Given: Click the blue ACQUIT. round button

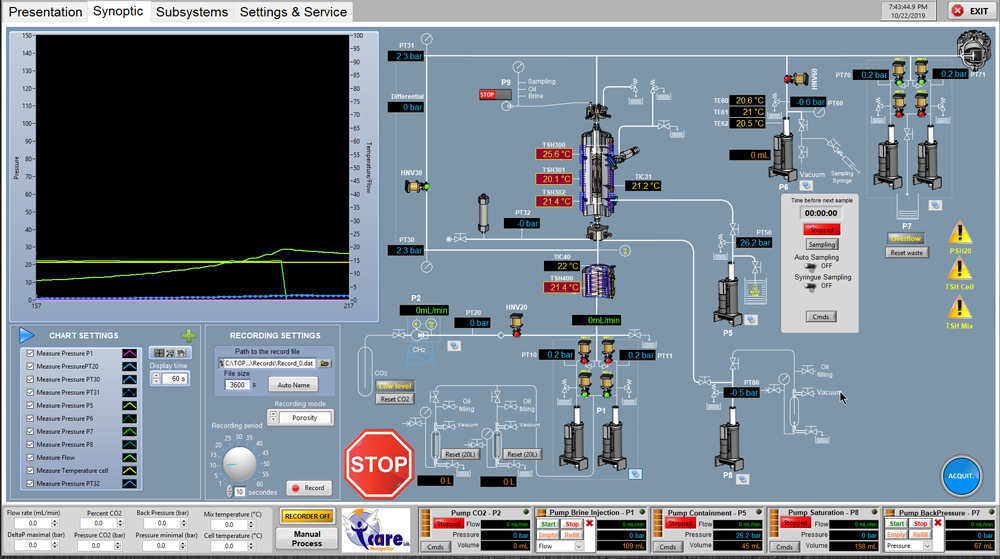Looking at the screenshot, I should 961,476.
